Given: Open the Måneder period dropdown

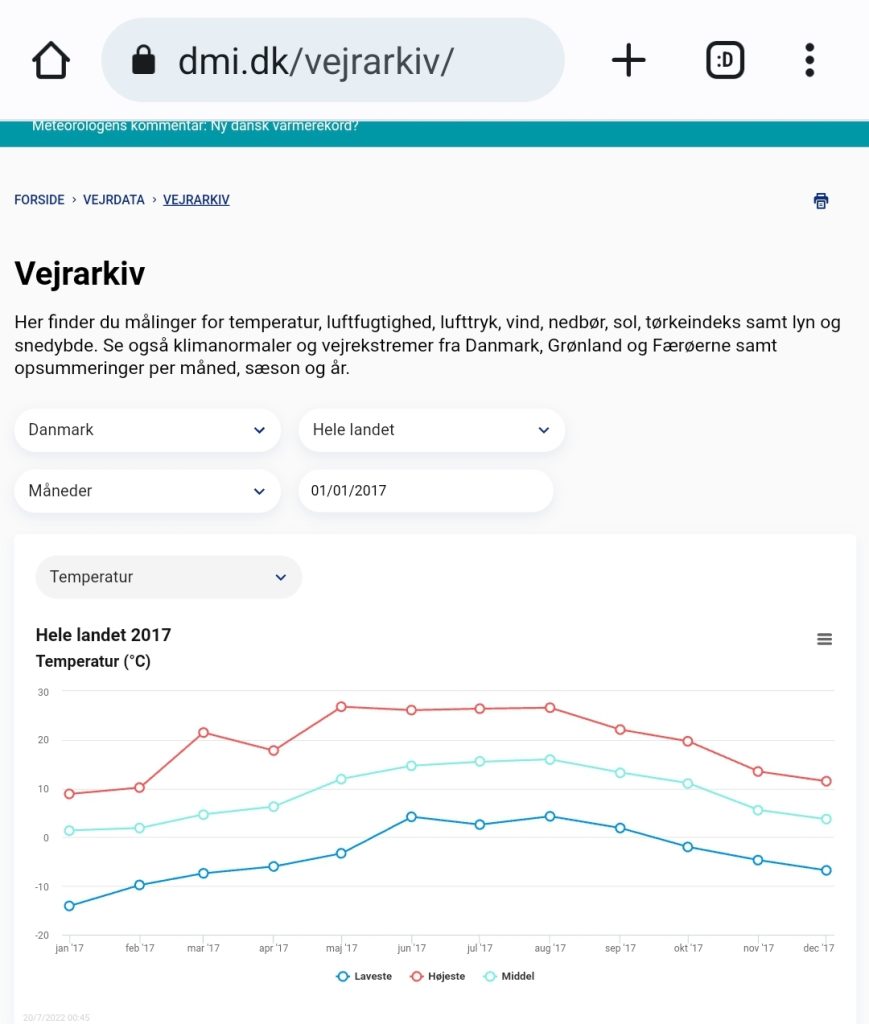Looking at the screenshot, I should 147,491.
